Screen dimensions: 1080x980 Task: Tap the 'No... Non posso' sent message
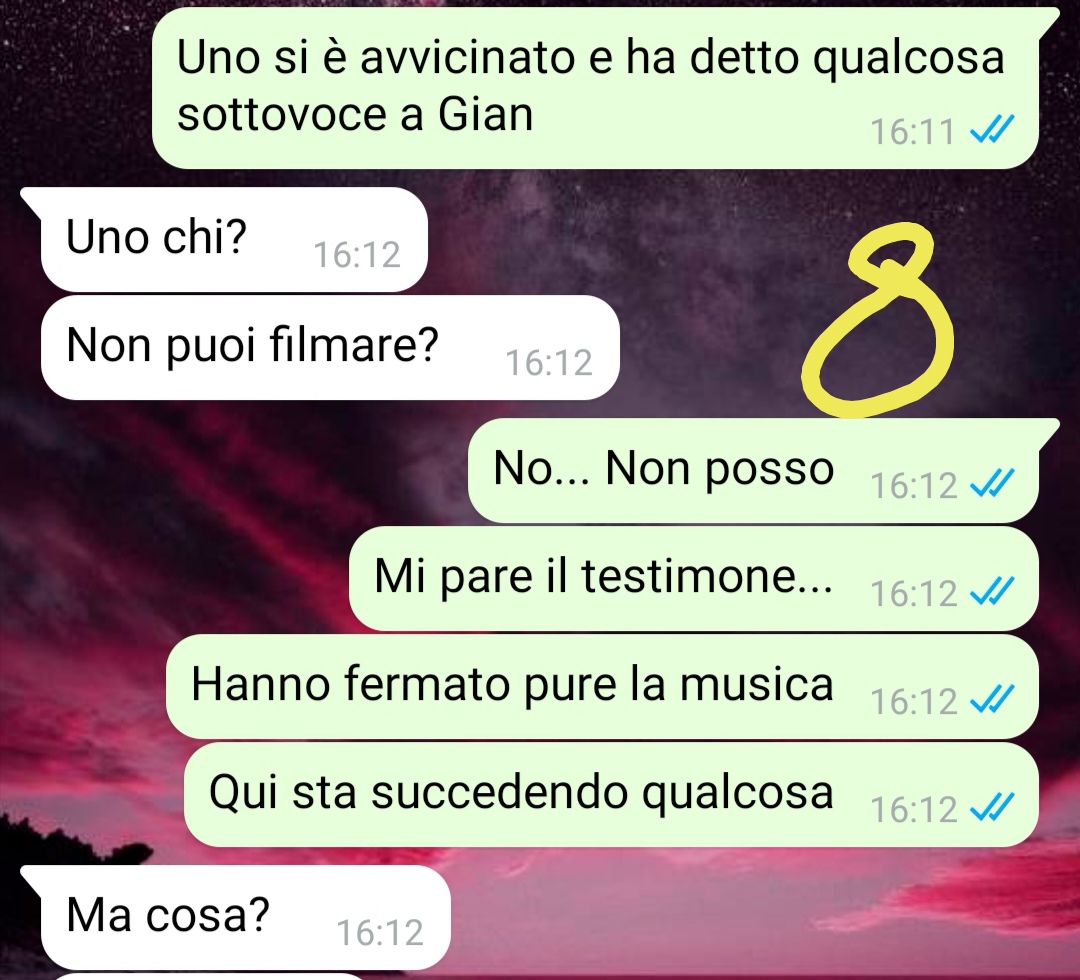click(753, 470)
